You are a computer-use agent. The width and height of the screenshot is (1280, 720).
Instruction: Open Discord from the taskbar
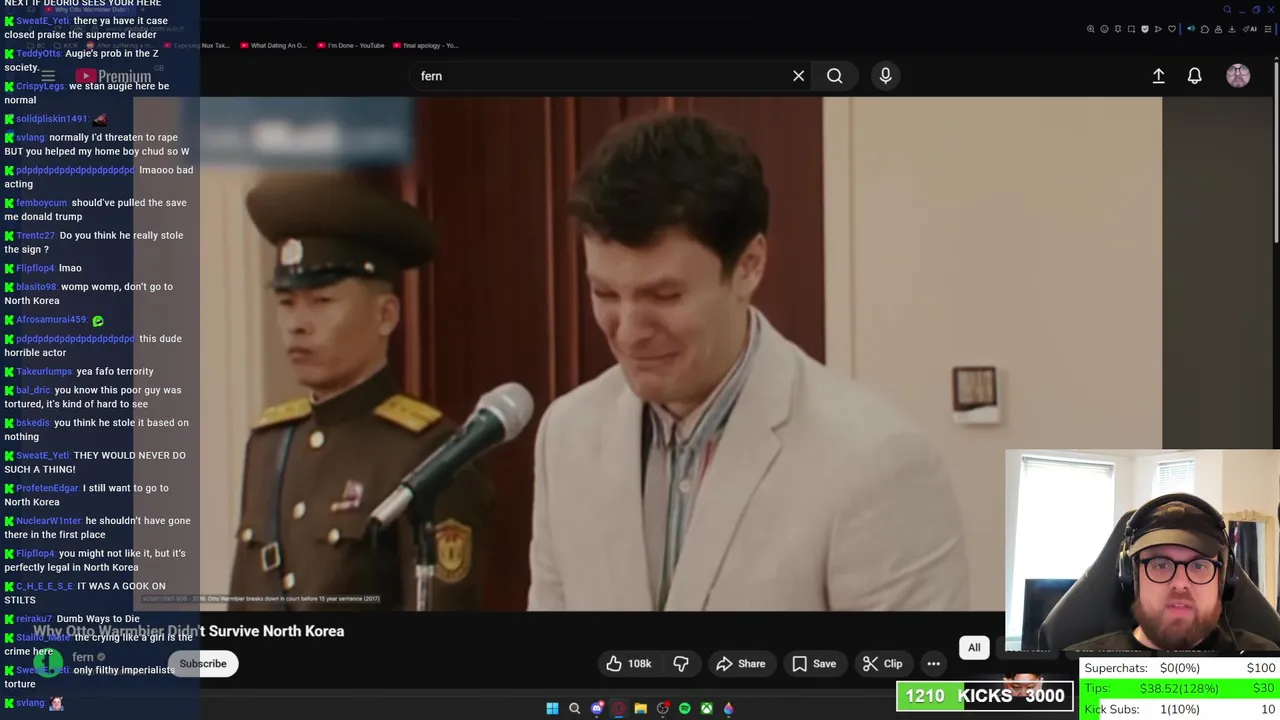tap(597, 708)
